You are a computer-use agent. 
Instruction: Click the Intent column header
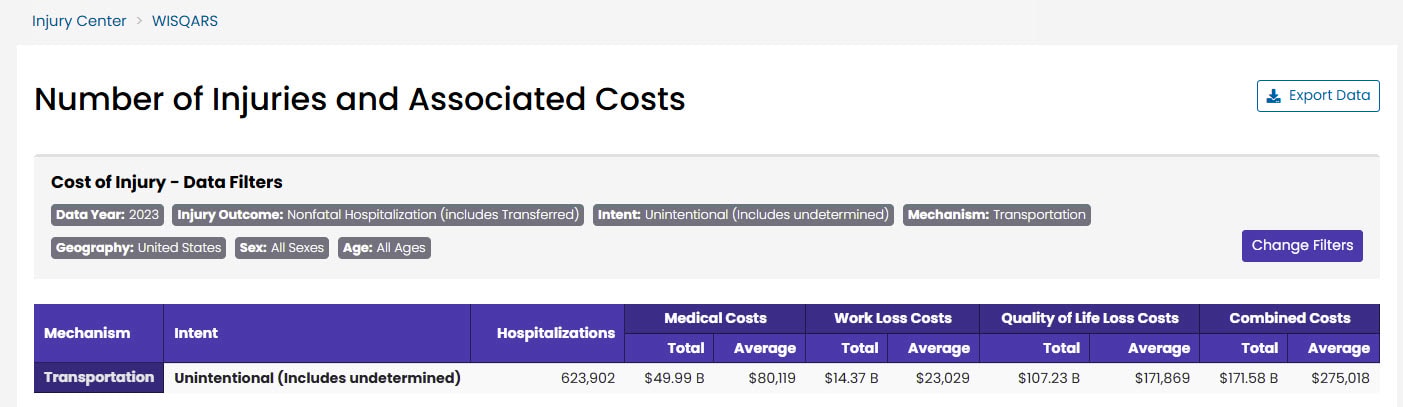pos(196,333)
